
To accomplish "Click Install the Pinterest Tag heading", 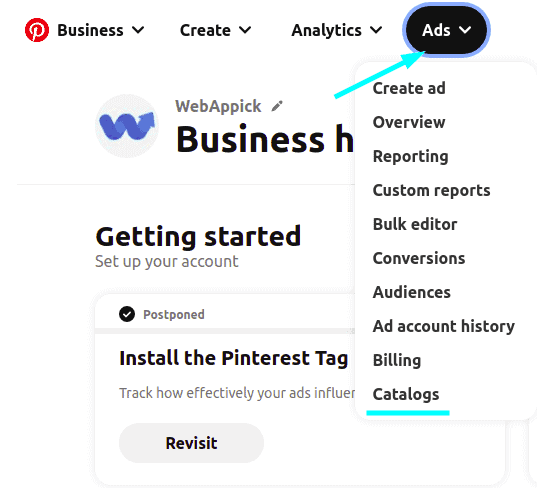I will click(234, 358).
